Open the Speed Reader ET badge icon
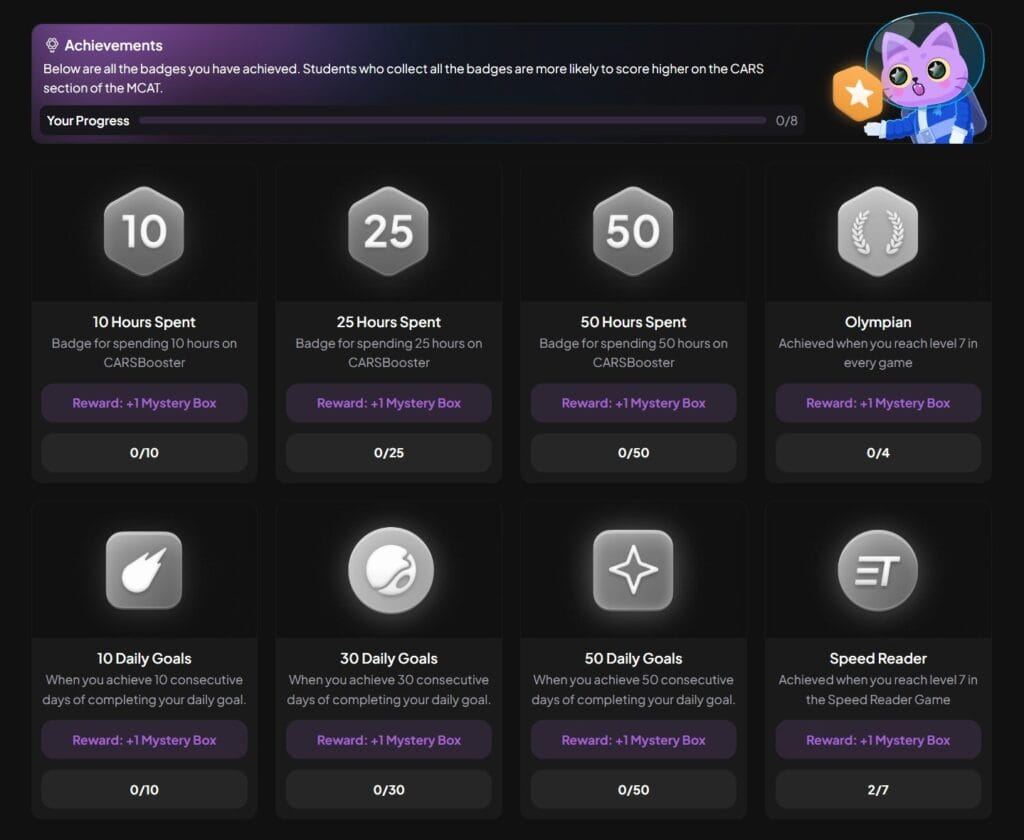 [x=877, y=568]
